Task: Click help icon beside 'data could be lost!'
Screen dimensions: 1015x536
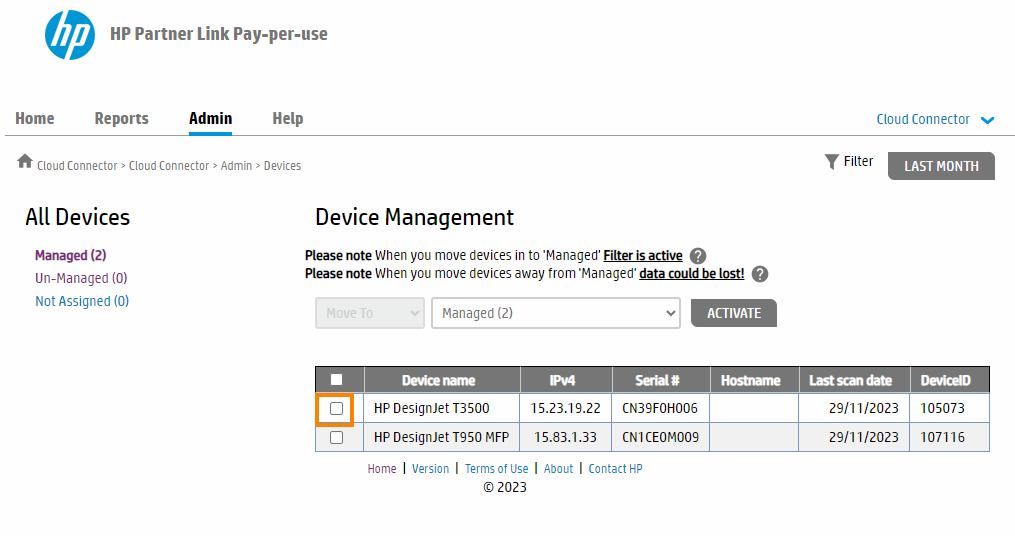Action: (x=760, y=274)
